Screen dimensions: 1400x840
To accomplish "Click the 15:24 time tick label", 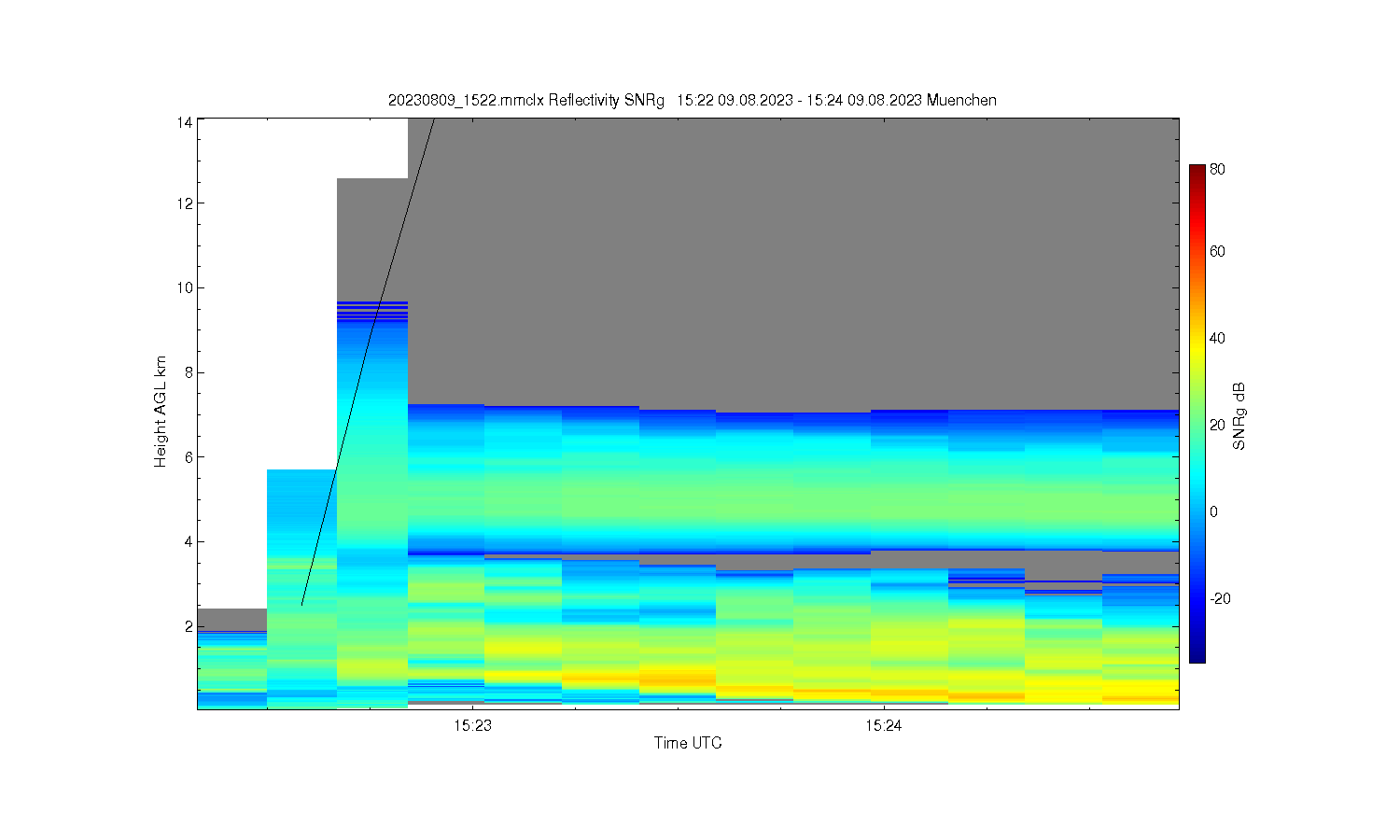I will (883, 725).
